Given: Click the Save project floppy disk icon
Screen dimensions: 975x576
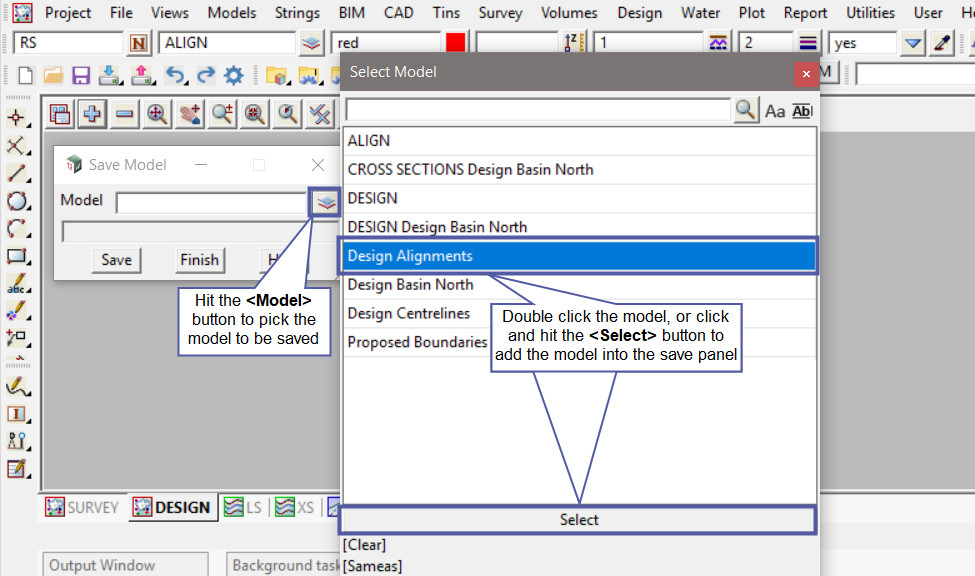Looking at the screenshot, I should 81,76.
